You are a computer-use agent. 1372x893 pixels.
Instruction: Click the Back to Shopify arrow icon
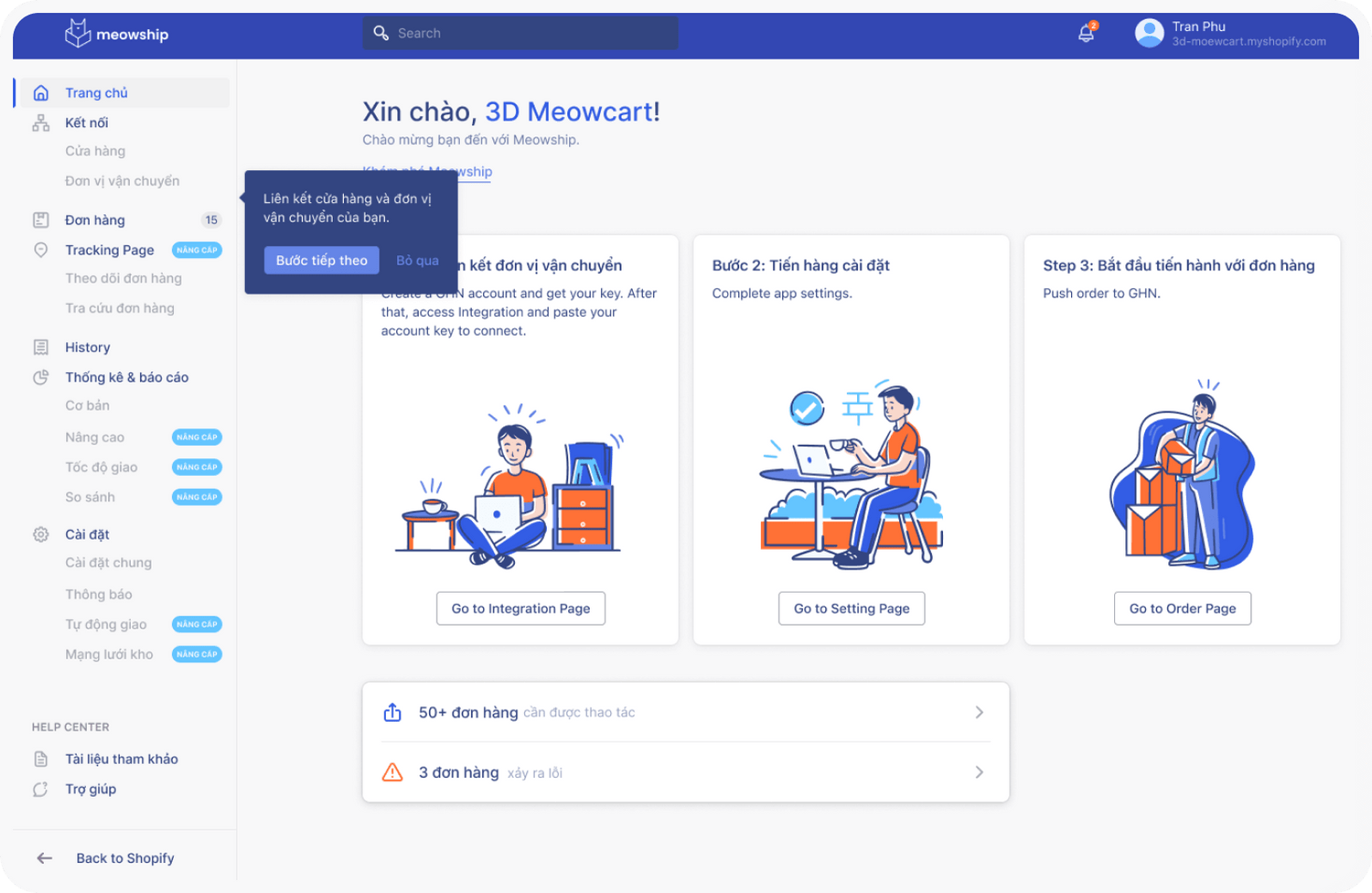pyautogui.click(x=44, y=858)
